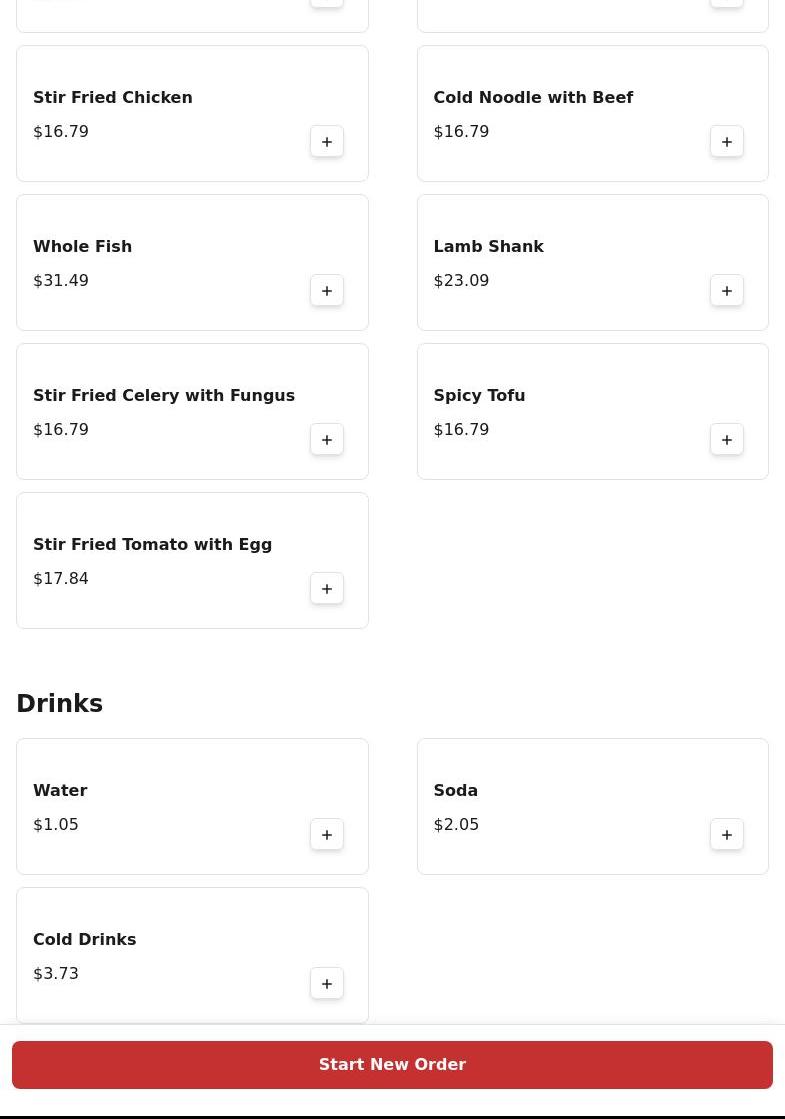Click the Spicy Tofu item title

click(x=479, y=396)
